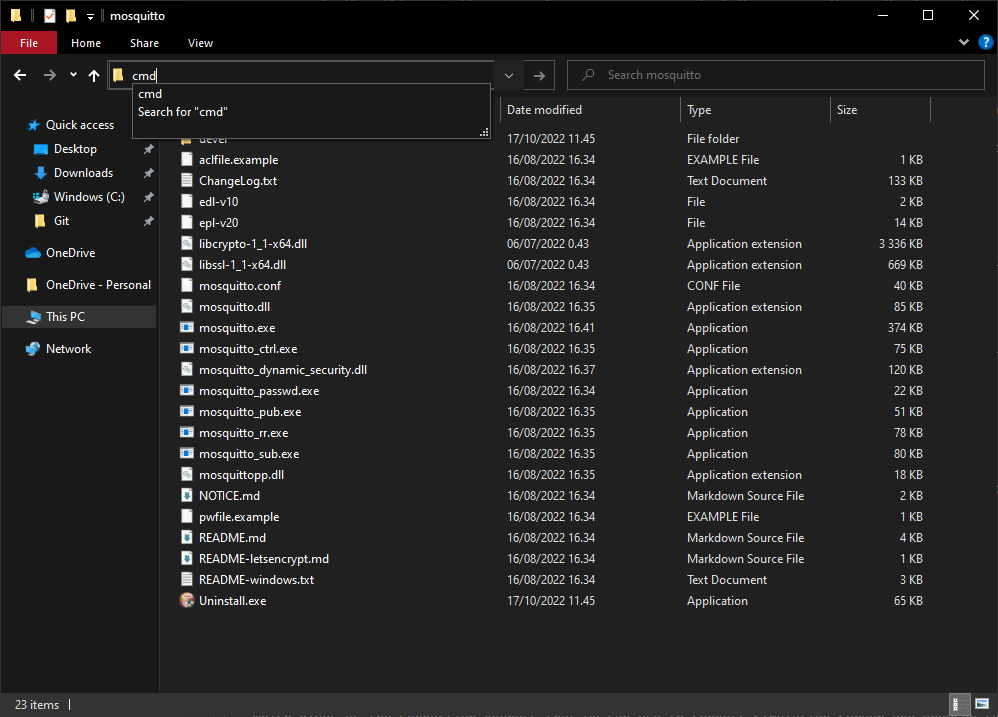
Task: Select the README-letsencrypt.md file name
Action: (264, 559)
